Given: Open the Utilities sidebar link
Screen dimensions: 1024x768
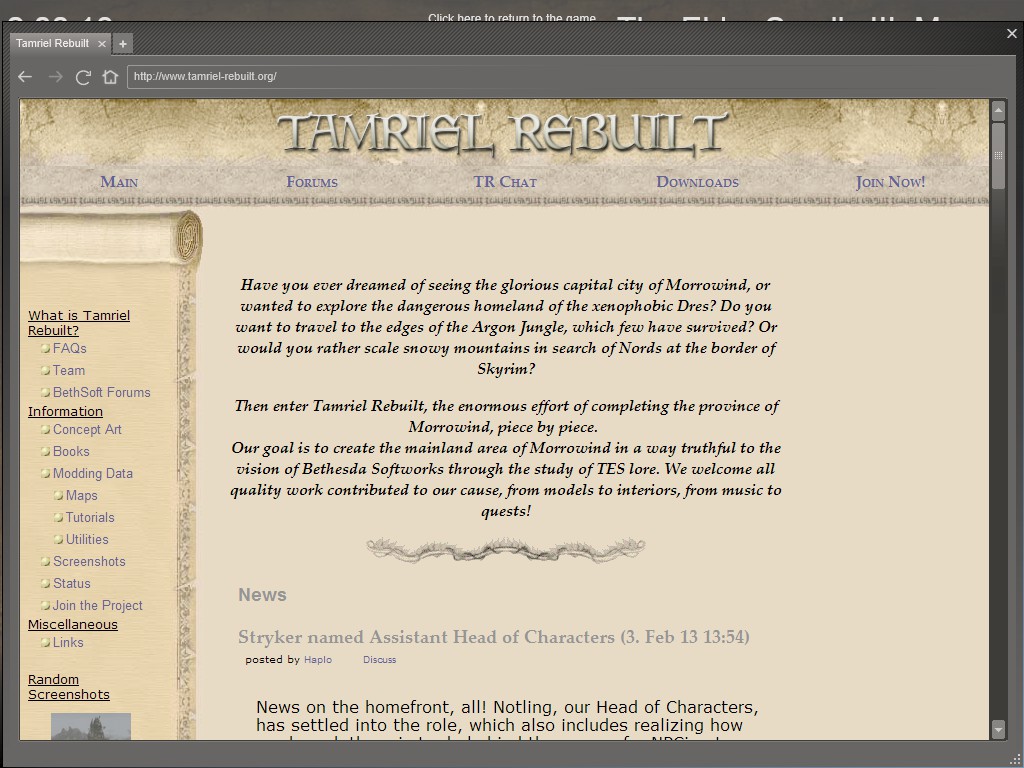Looking at the screenshot, I should 87,539.
